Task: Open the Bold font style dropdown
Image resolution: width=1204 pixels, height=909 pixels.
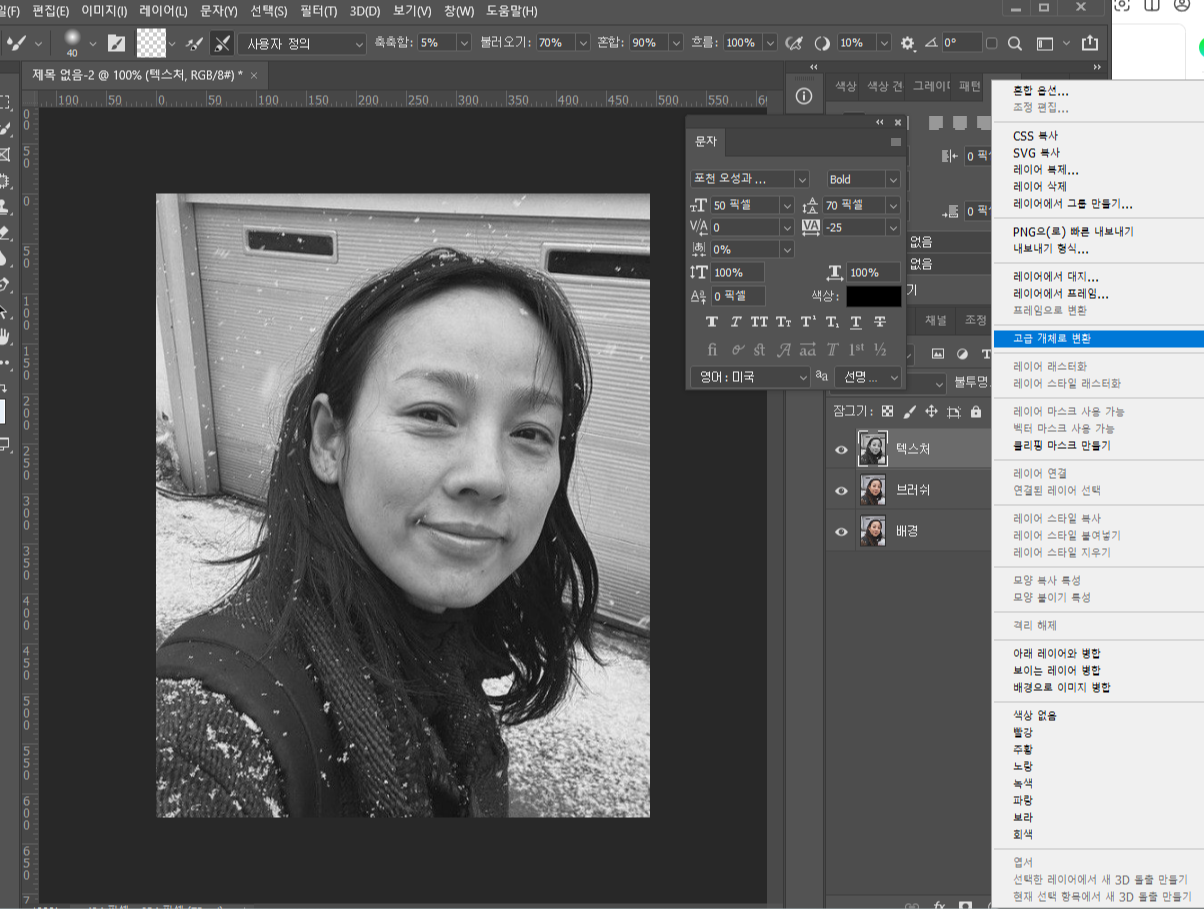Action: 863,179
